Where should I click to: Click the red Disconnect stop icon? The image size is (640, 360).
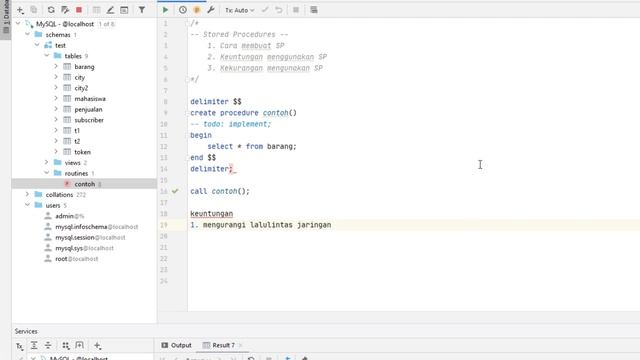point(79,10)
